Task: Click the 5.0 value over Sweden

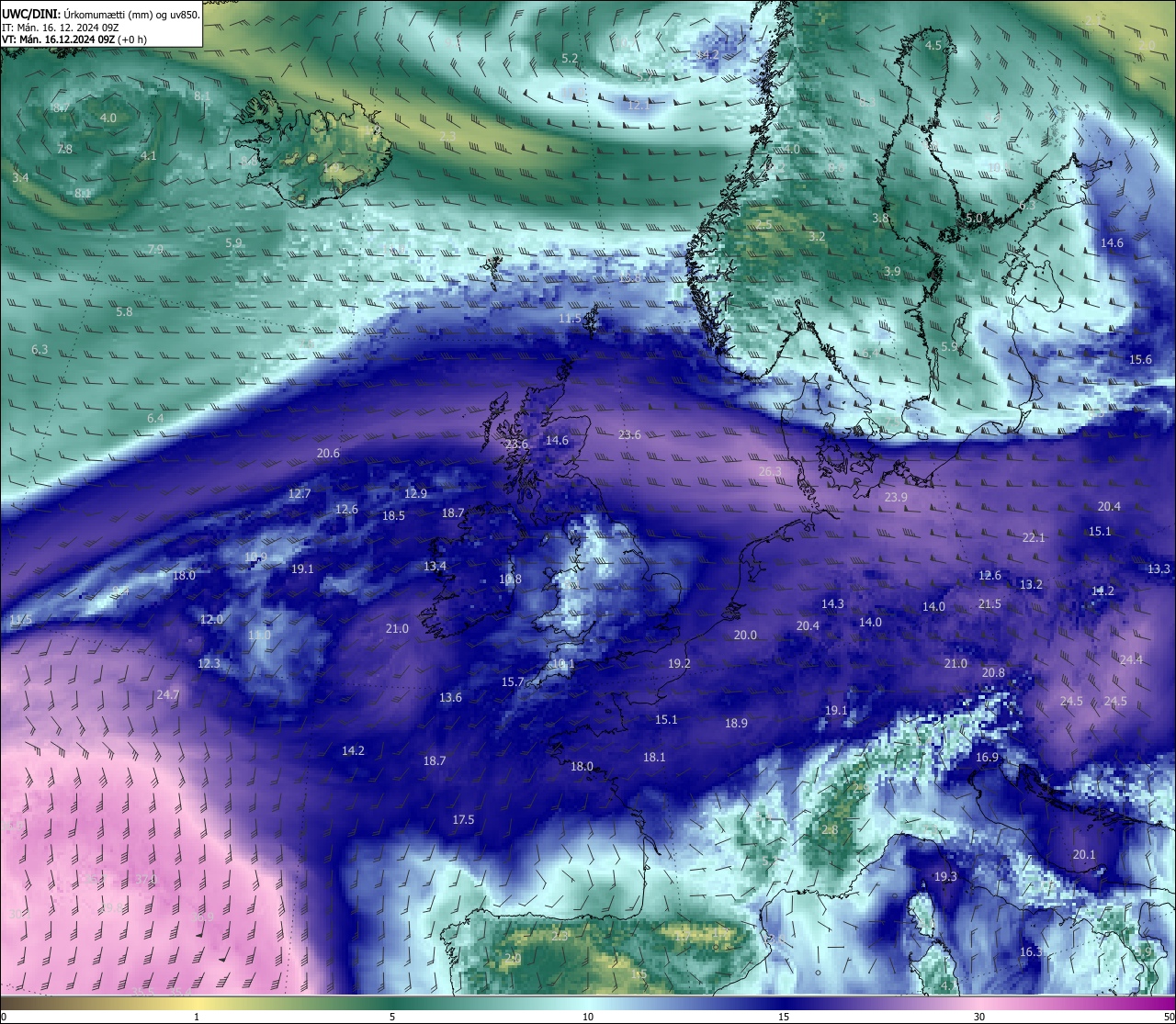Action: pos(974,219)
